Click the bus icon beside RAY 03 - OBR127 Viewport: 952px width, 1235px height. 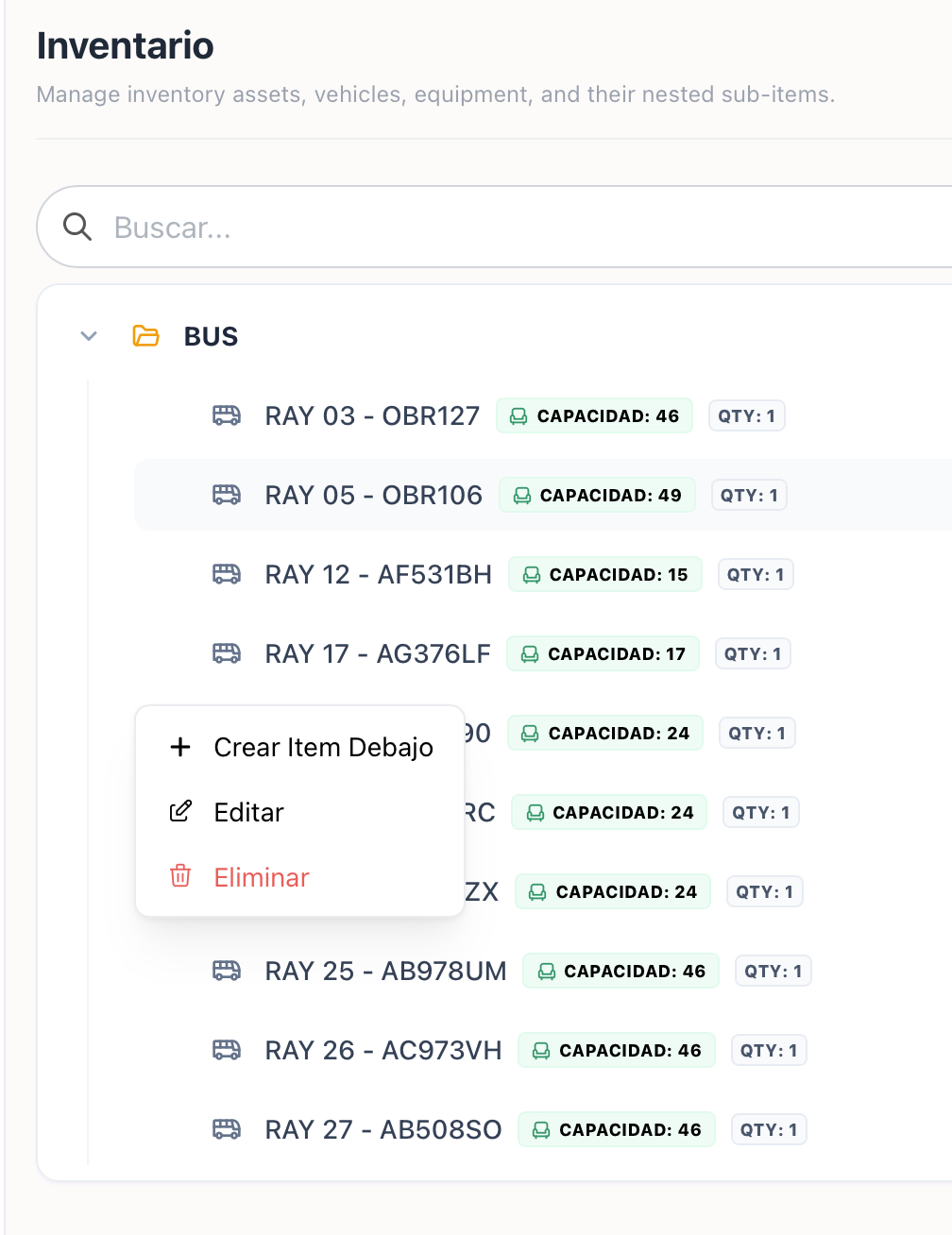227,415
